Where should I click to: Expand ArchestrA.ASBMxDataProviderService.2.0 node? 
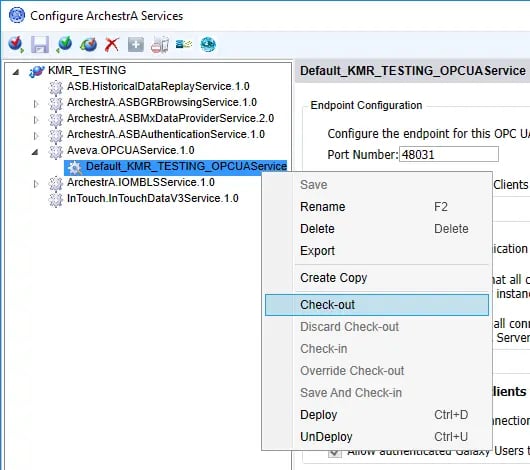(36, 120)
